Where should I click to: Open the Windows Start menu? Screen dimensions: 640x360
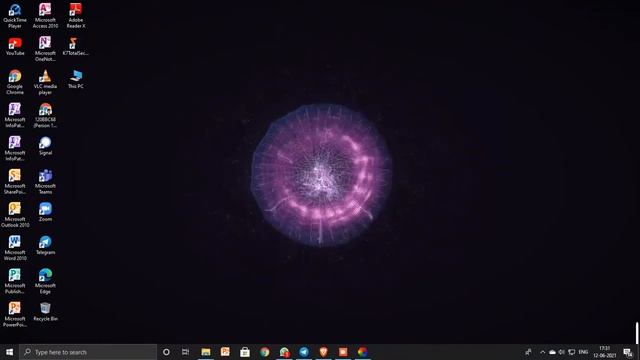(x=9, y=352)
